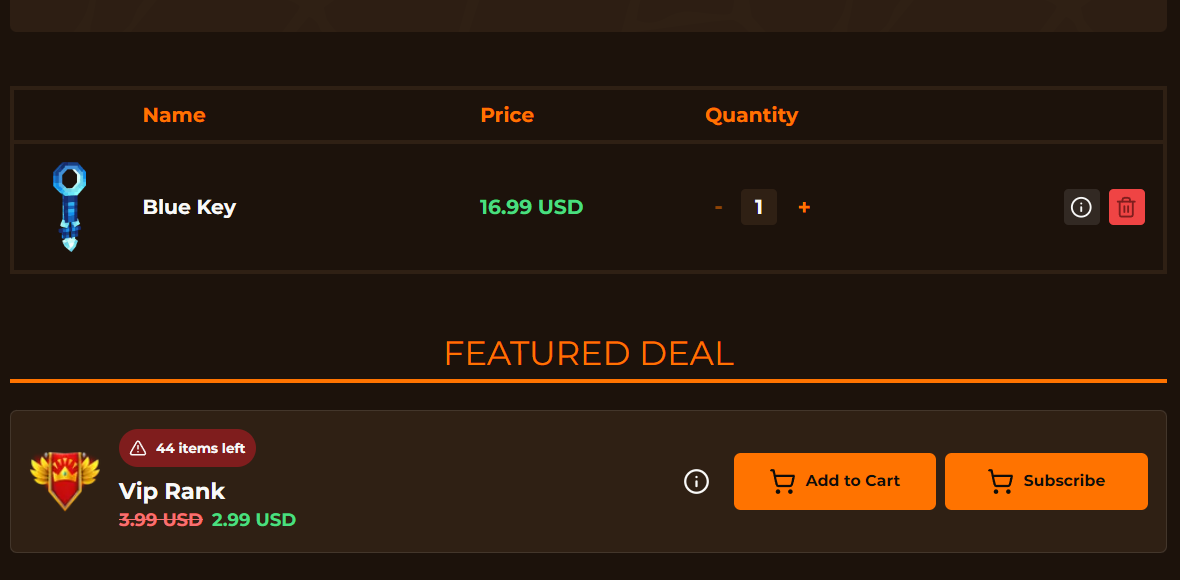
Task: Click the Vip Rank shield emblem
Action: point(65,481)
